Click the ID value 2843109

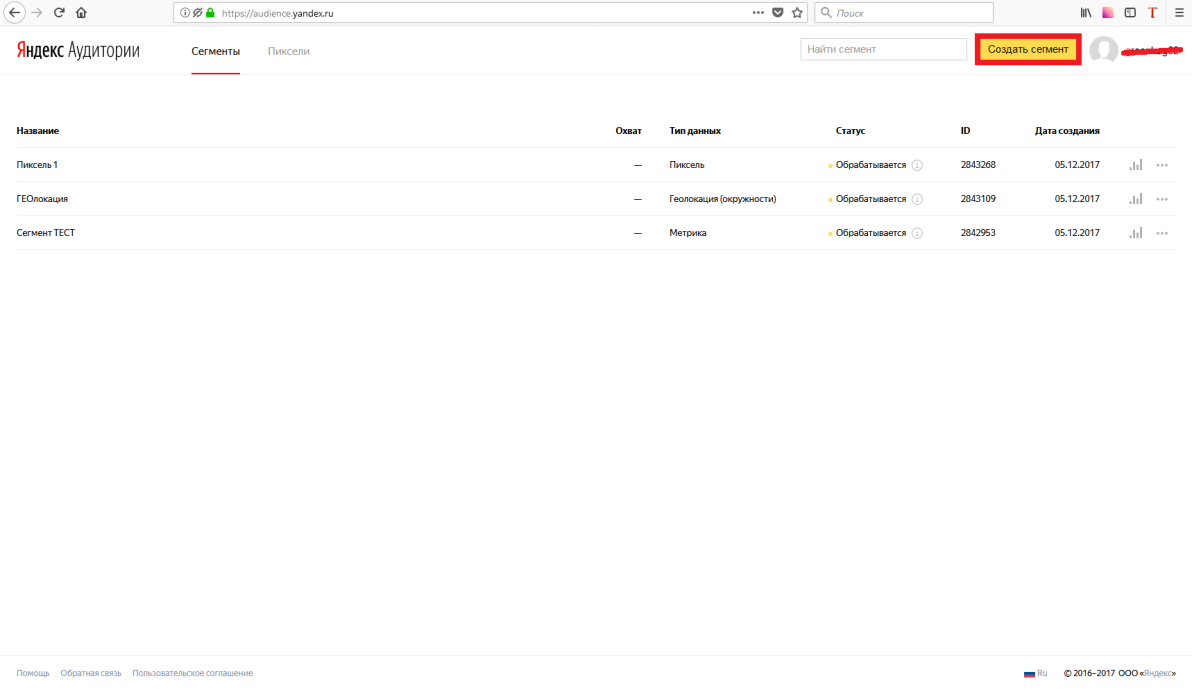(x=978, y=199)
